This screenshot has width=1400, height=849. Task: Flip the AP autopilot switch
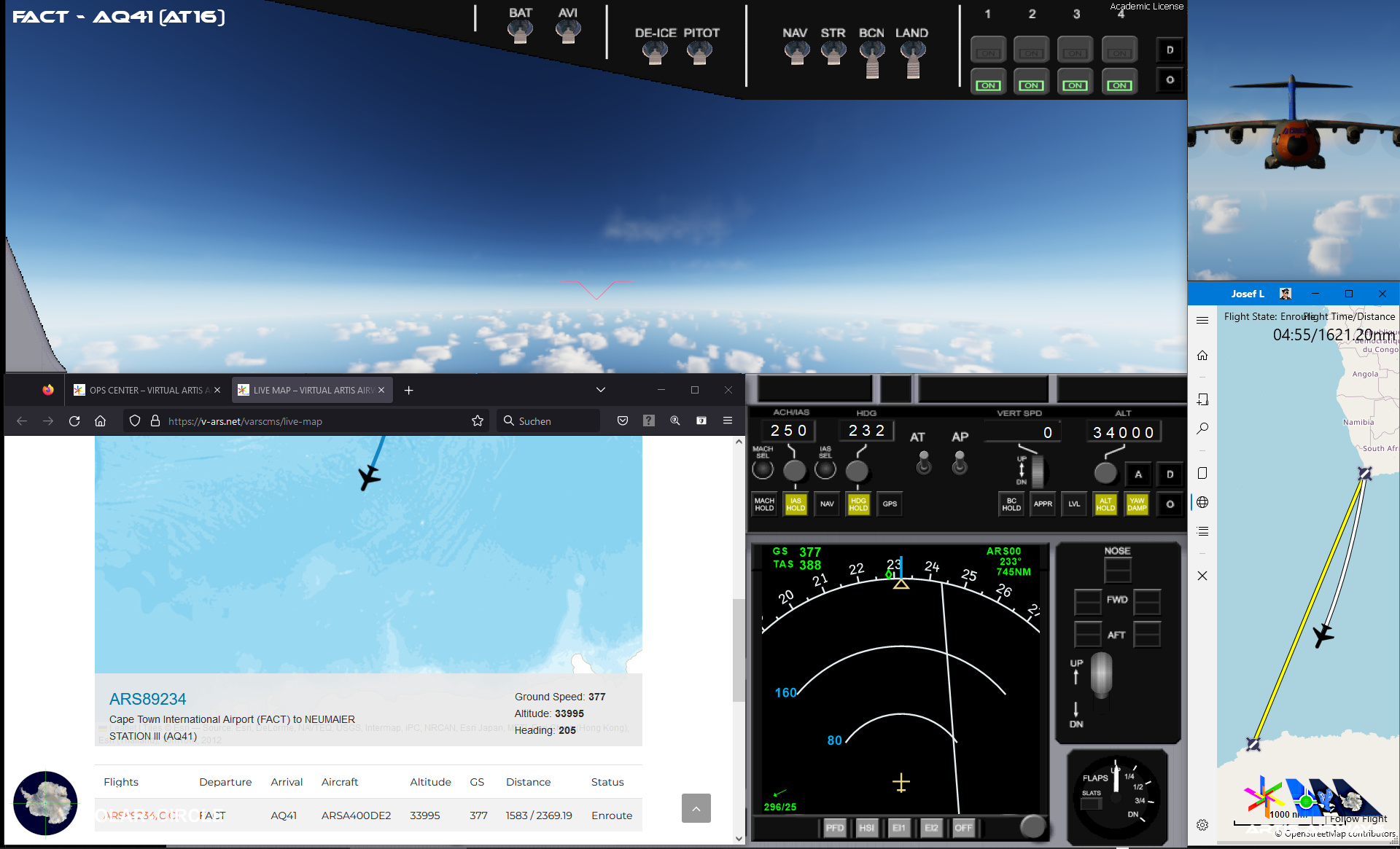tap(960, 462)
